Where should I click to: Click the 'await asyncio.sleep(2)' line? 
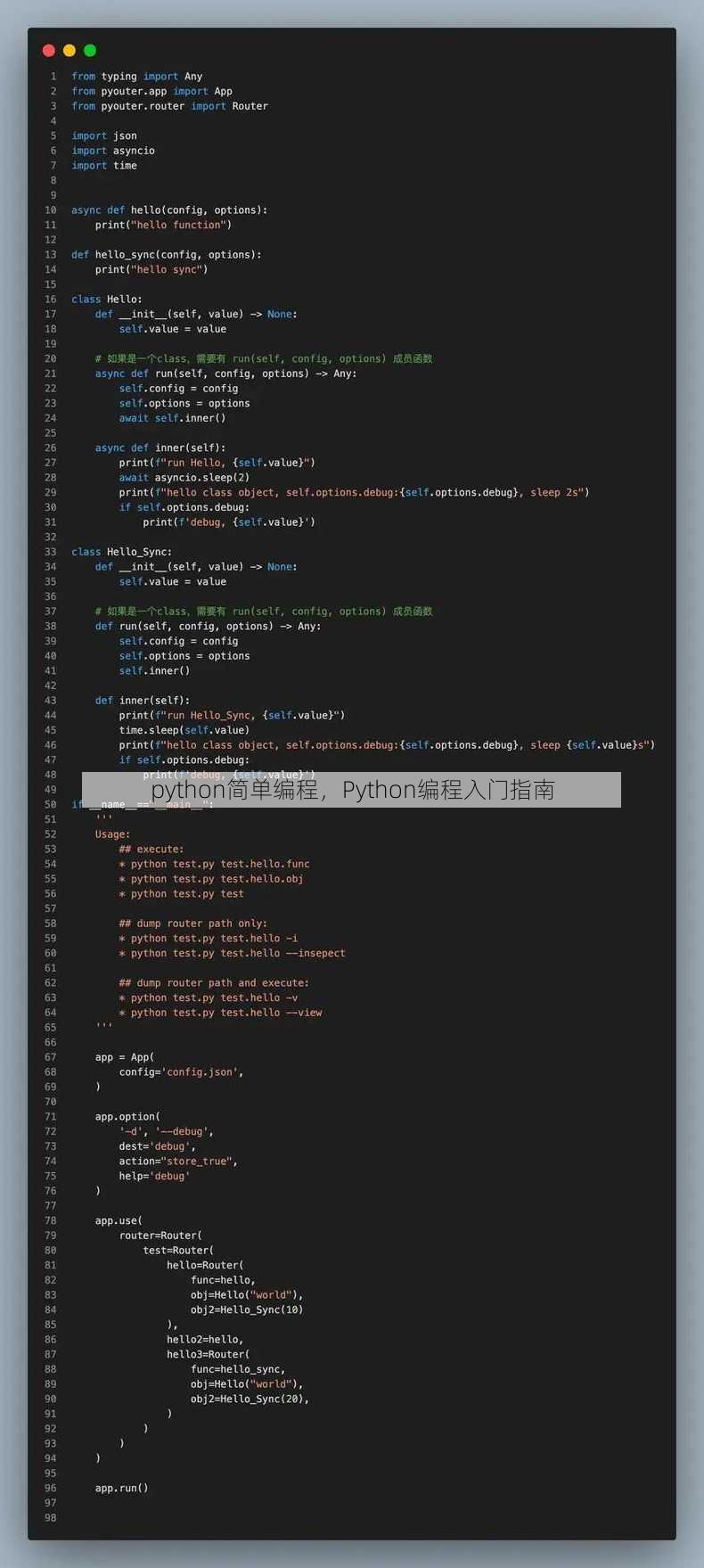184,478
